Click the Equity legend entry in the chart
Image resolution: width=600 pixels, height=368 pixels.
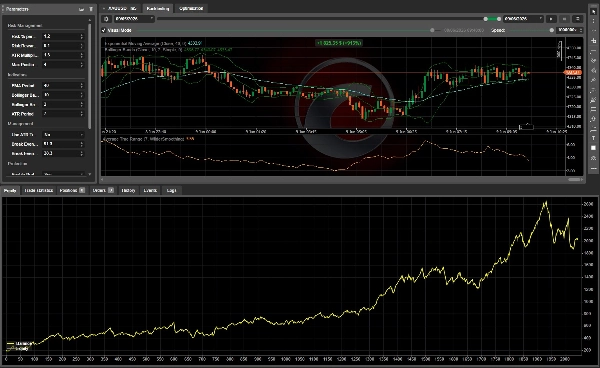click(18, 349)
